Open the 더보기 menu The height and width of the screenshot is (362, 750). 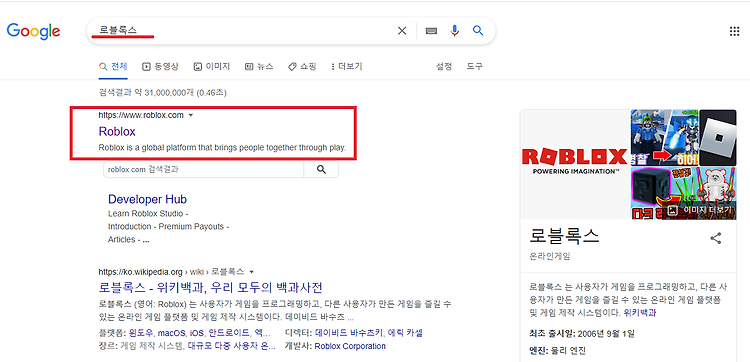347,66
